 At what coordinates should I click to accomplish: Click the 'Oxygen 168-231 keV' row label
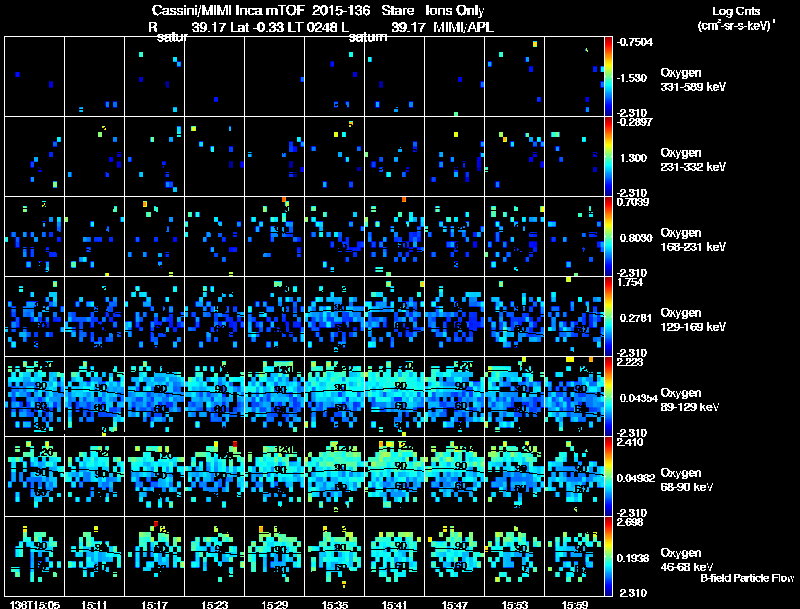[x=693, y=240]
